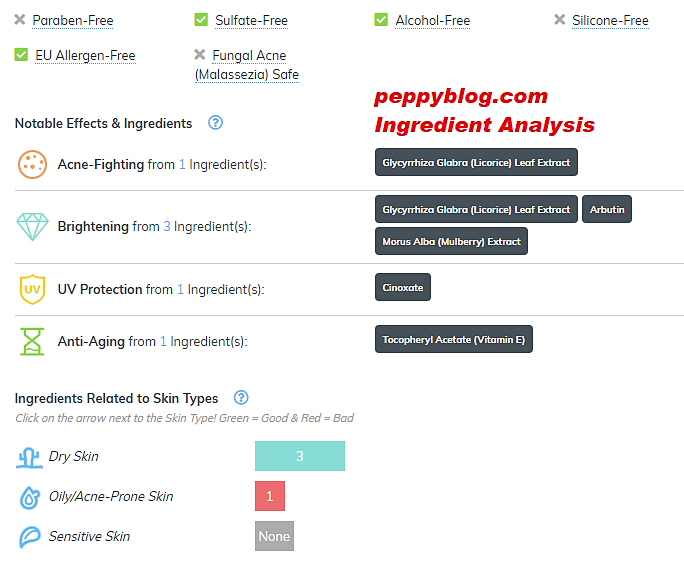
Task: Click the Sensitive Skin leaf icon
Action: [29, 537]
